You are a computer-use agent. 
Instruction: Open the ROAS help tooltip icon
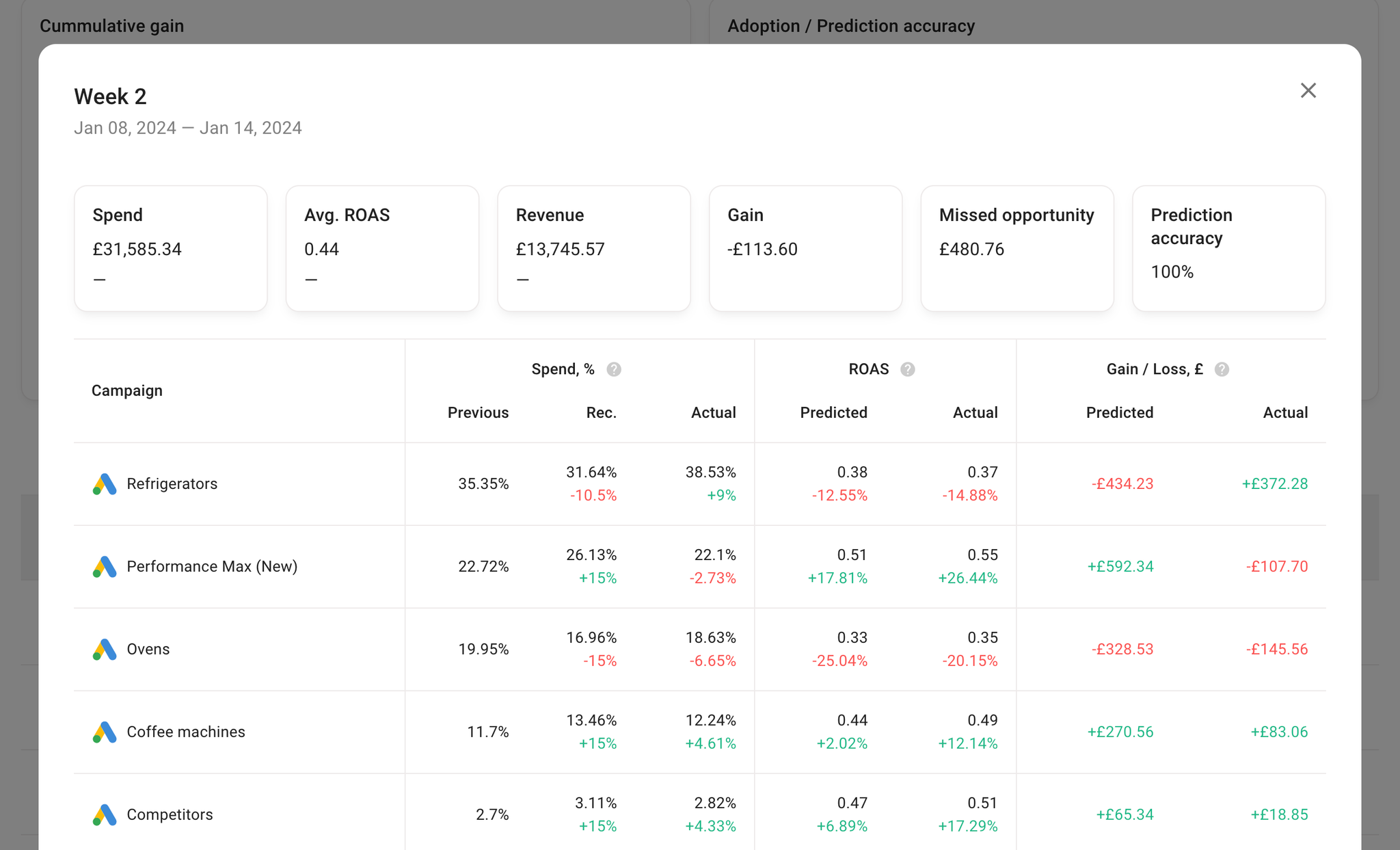coord(907,369)
